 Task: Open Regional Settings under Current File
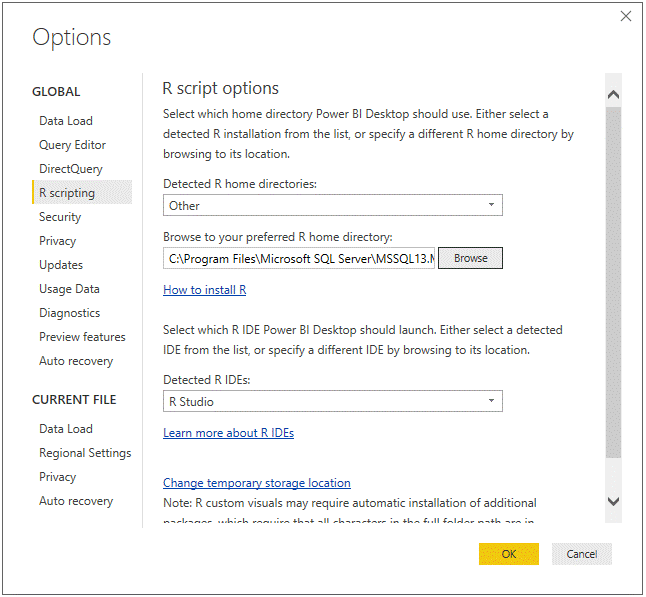coord(85,453)
